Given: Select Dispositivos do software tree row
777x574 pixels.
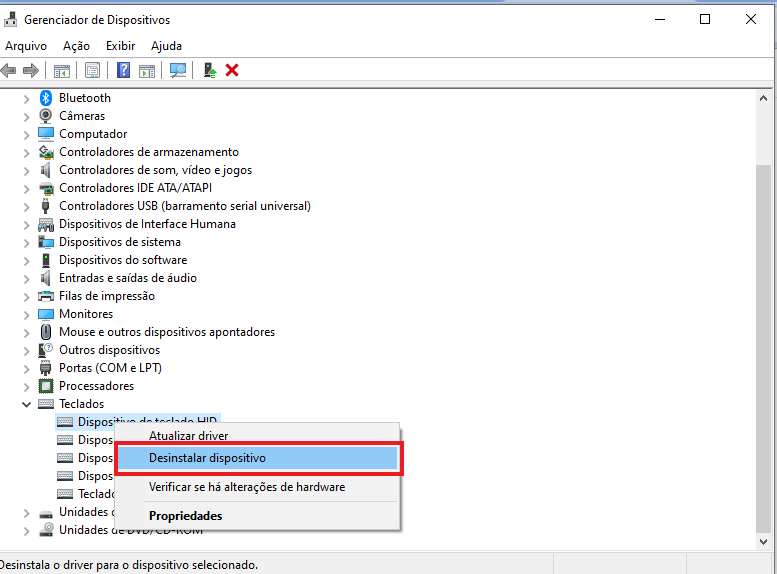Looking at the screenshot, I should pyautogui.click(x=123, y=260).
